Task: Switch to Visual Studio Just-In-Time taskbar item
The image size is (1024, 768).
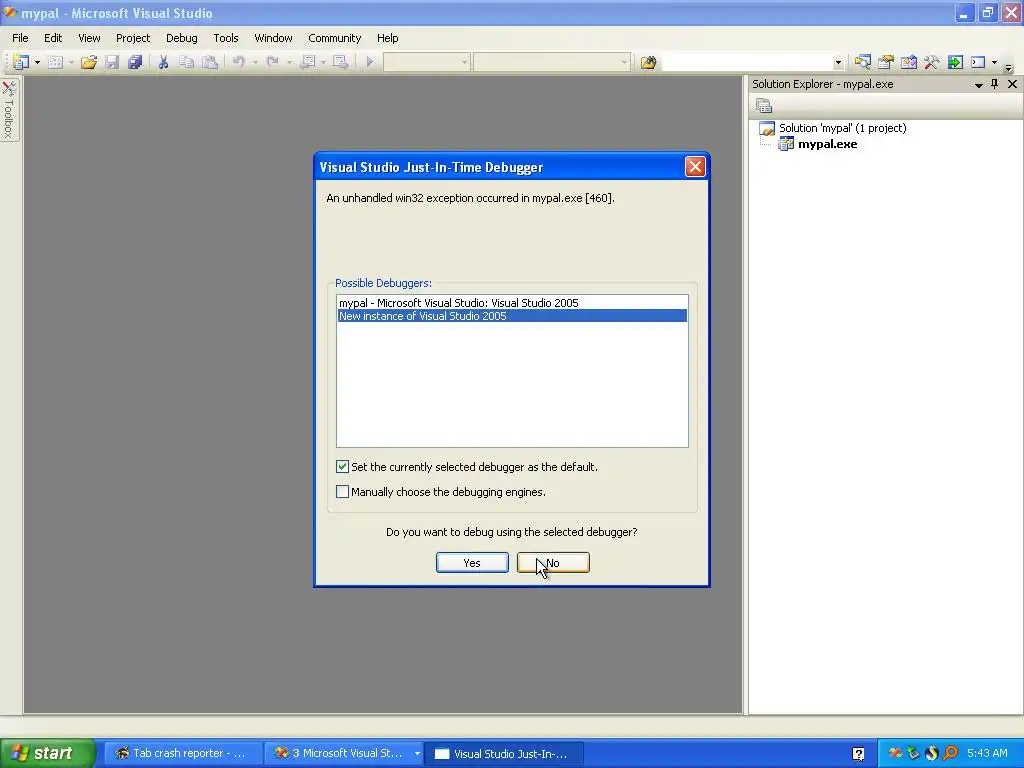Action: pos(504,754)
